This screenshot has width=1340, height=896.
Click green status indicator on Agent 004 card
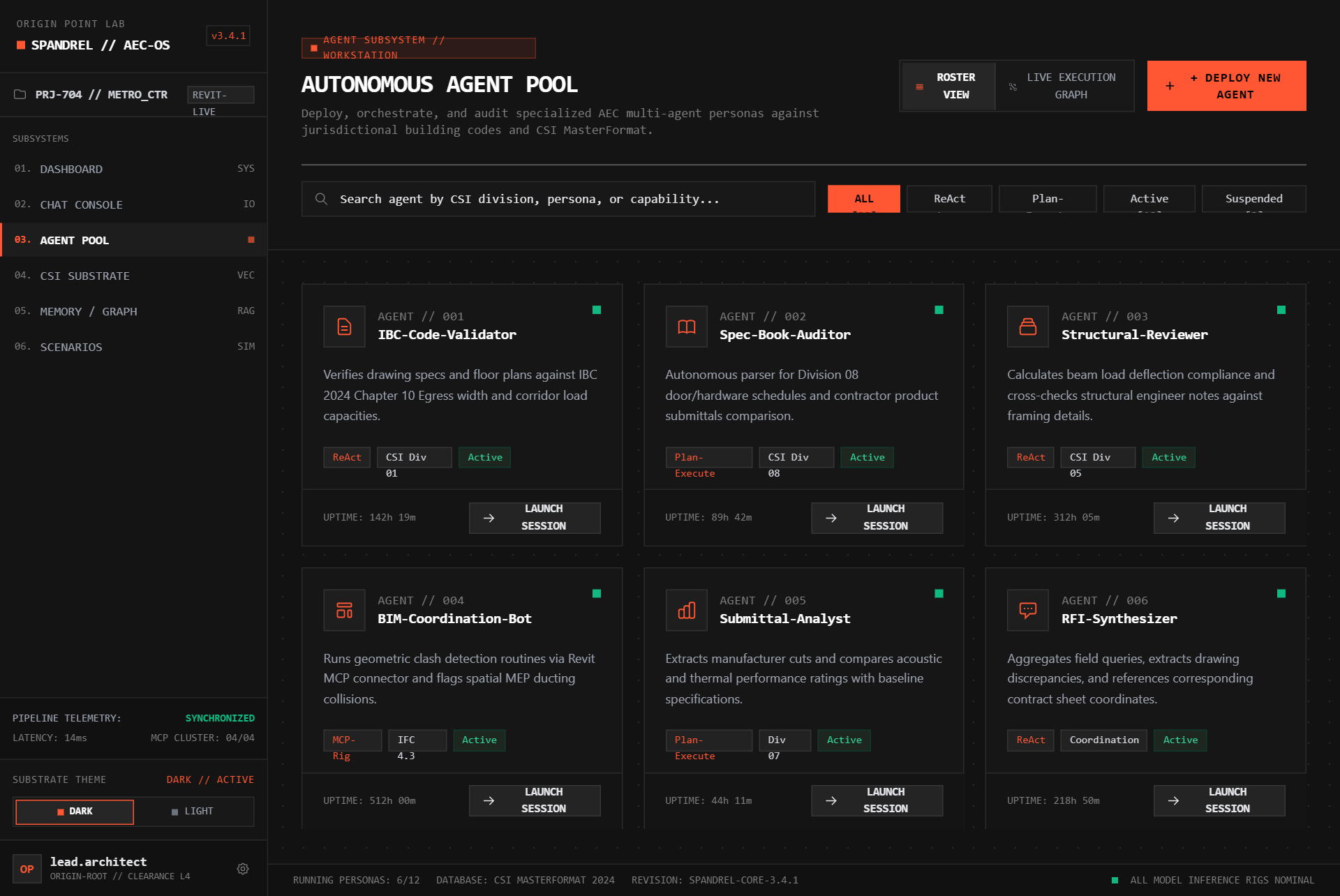(x=597, y=594)
